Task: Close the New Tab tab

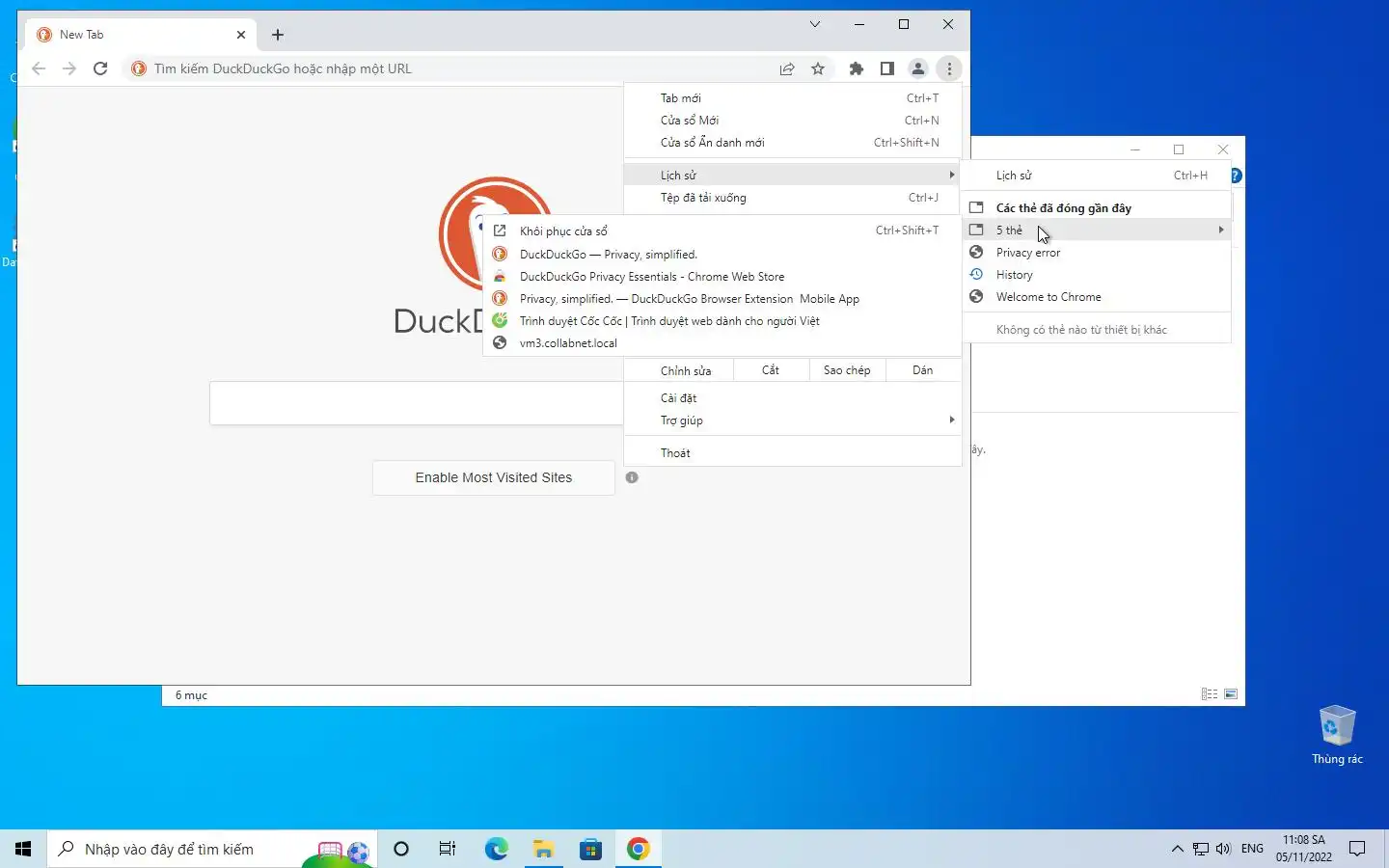Action: click(x=241, y=35)
